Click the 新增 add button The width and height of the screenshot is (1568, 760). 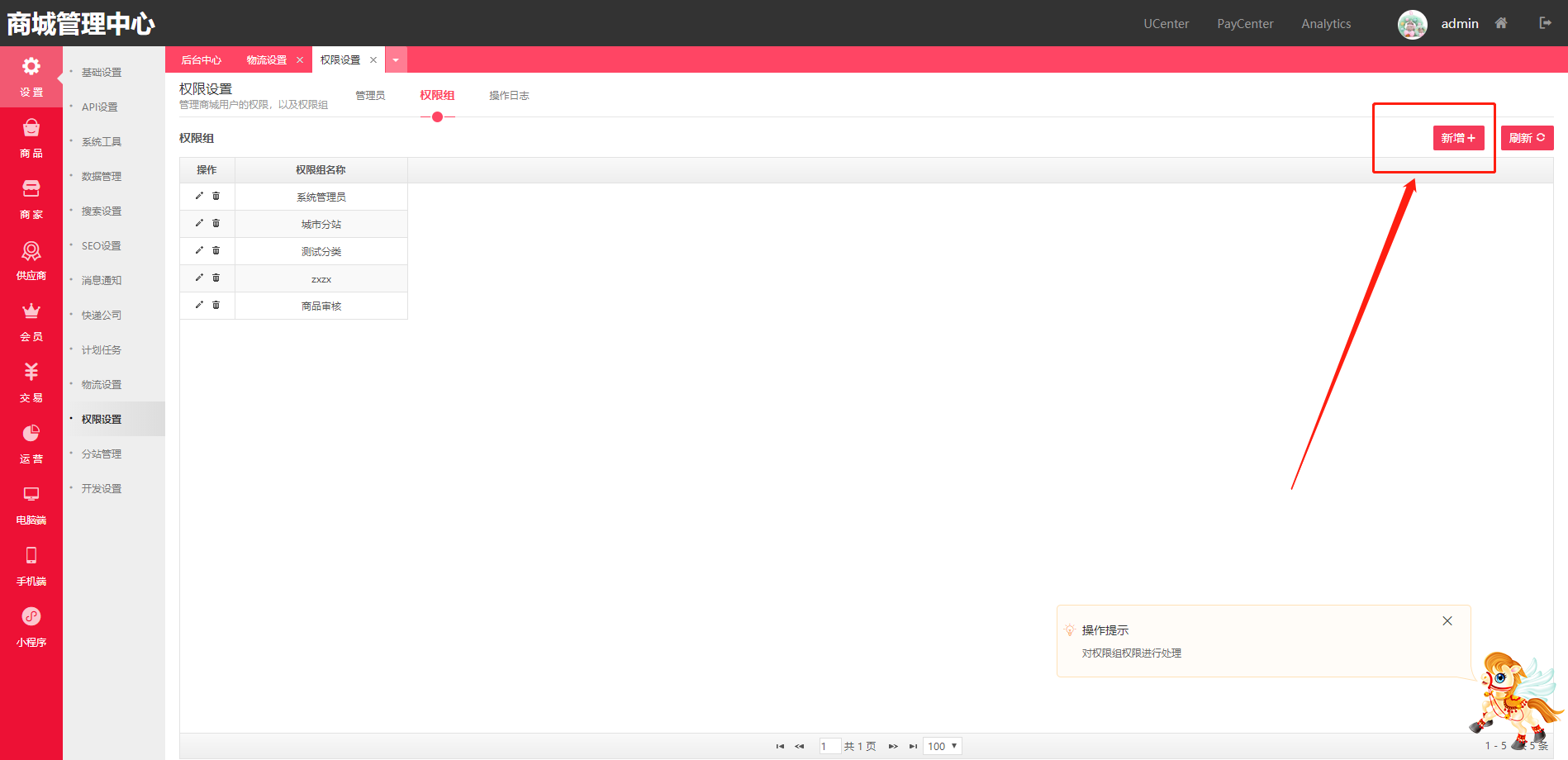(1458, 138)
